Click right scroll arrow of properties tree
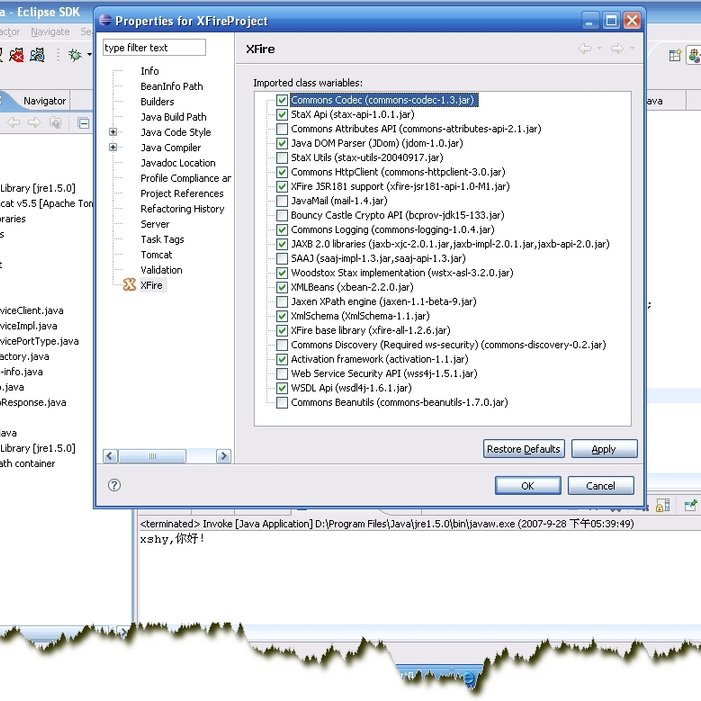Screen dimensions: 701x701 [224, 456]
